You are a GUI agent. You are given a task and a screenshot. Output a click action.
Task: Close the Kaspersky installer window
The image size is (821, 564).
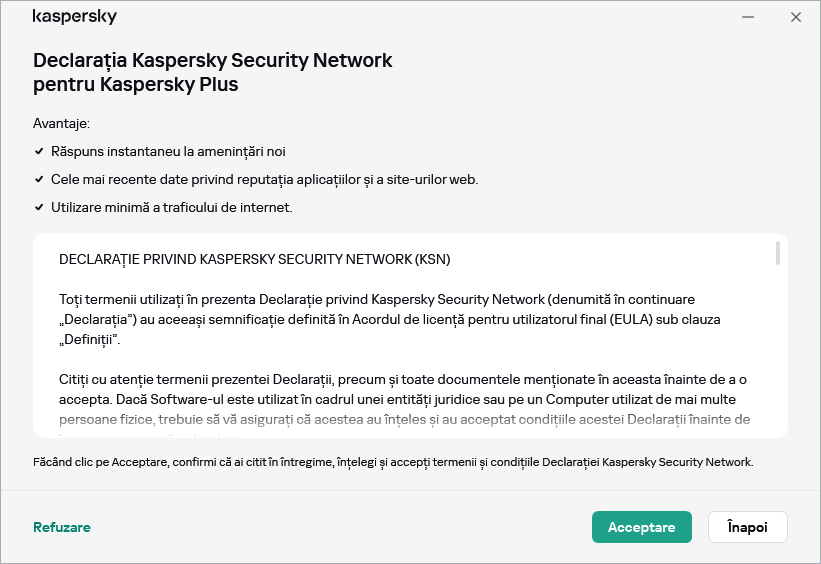(796, 17)
